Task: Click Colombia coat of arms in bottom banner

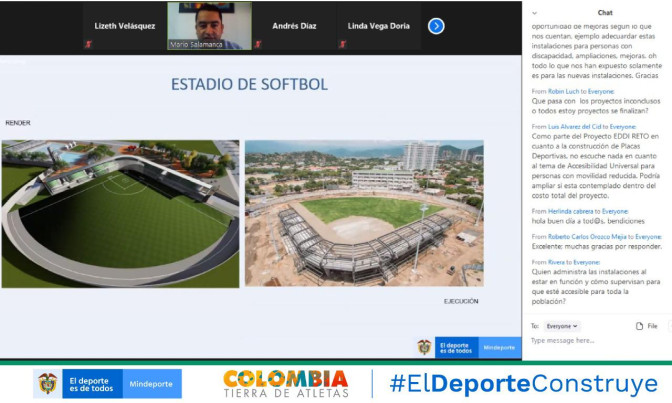Action: (48, 384)
